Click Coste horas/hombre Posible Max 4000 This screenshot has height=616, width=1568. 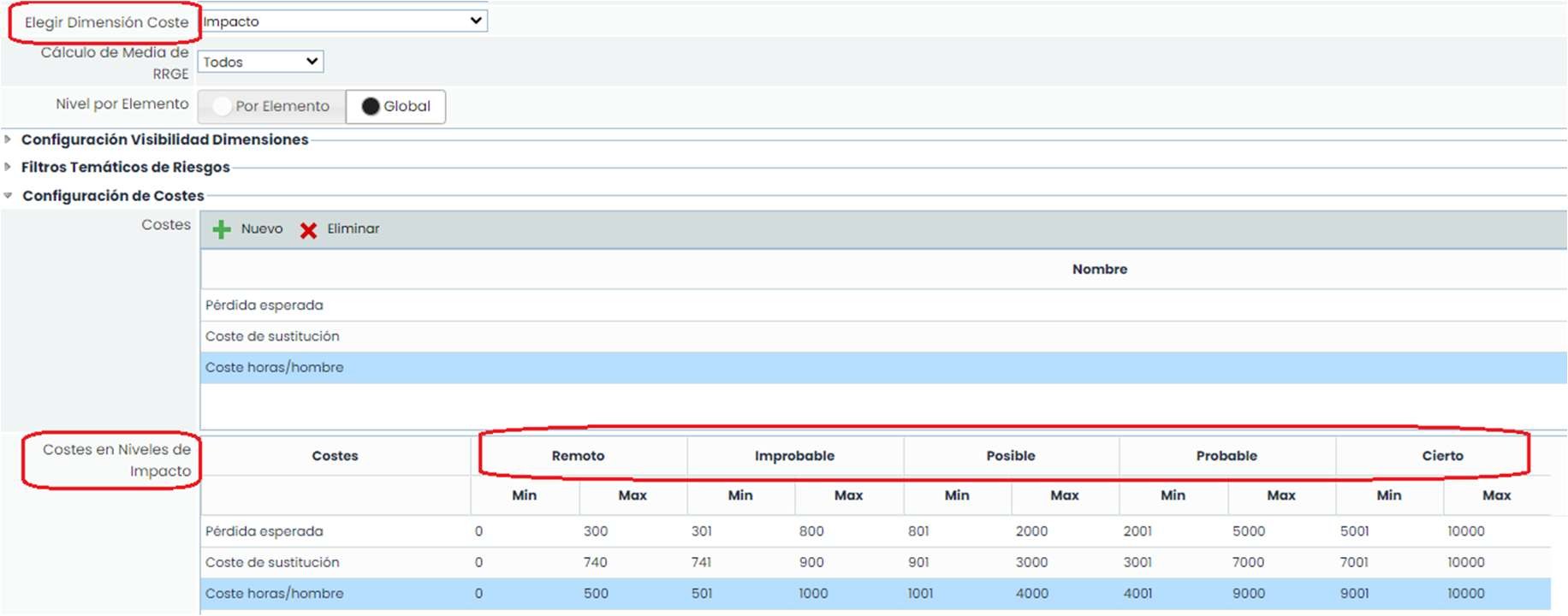point(1031,593)
